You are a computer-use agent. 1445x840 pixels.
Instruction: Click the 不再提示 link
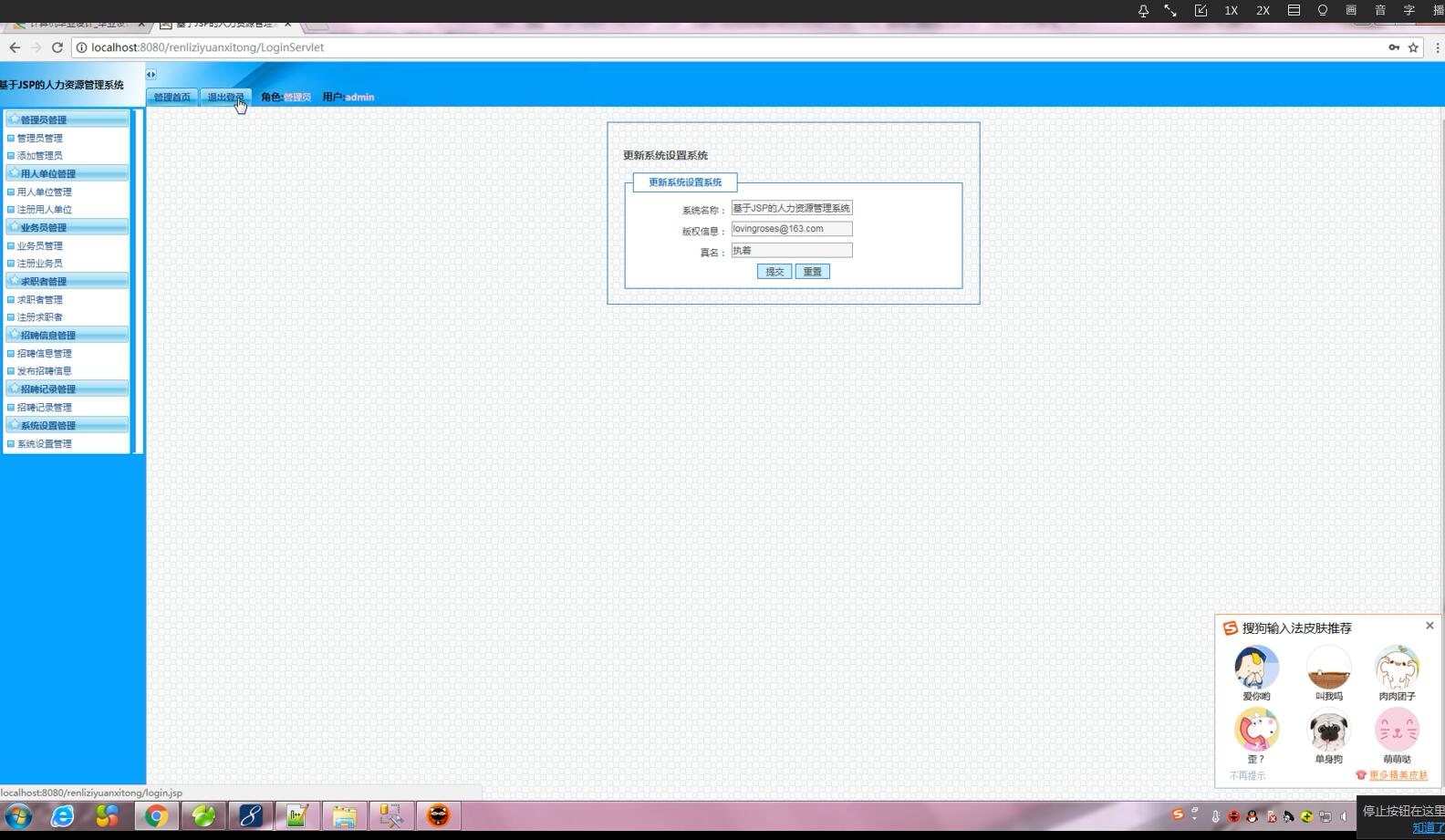[1247, 776]
